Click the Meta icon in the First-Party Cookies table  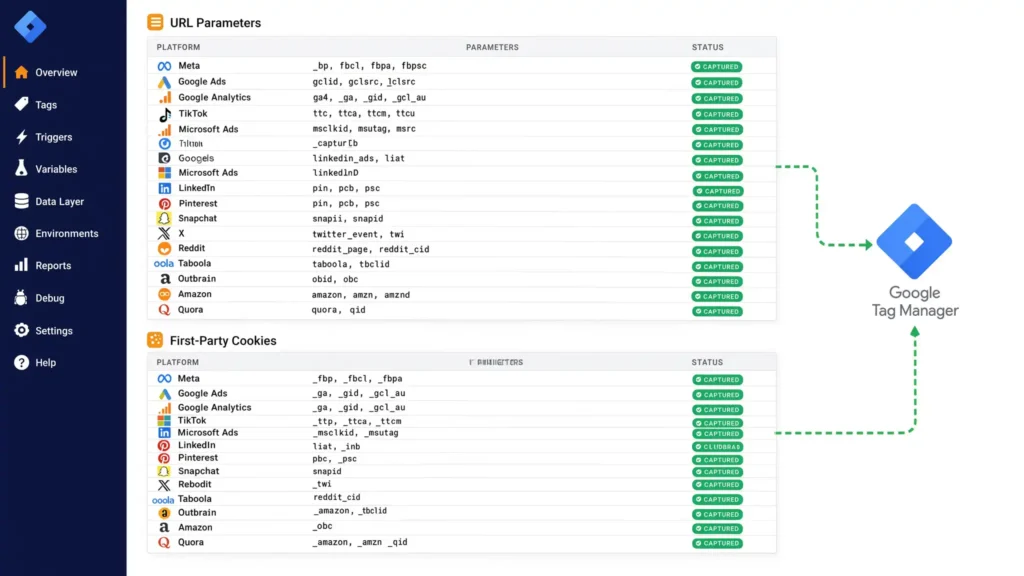[165, 379]
